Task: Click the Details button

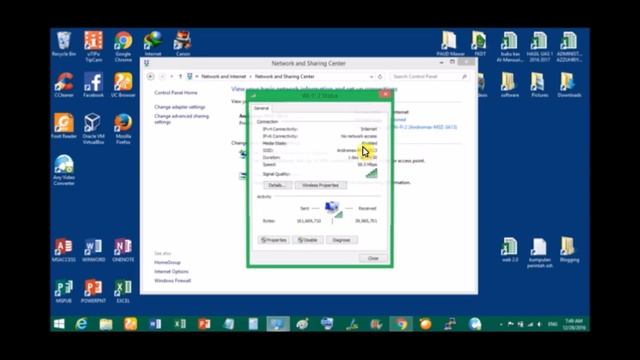Action: (x=278, y=185)
